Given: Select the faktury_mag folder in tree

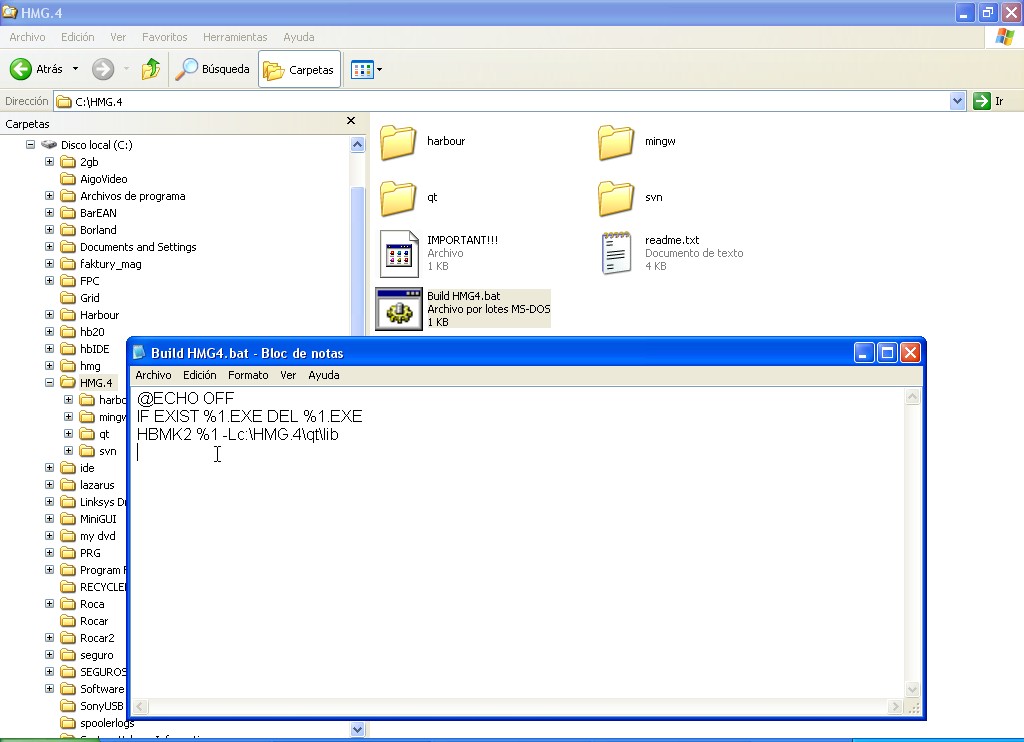Looking at the screenshot, I should [x=110, y=264].
